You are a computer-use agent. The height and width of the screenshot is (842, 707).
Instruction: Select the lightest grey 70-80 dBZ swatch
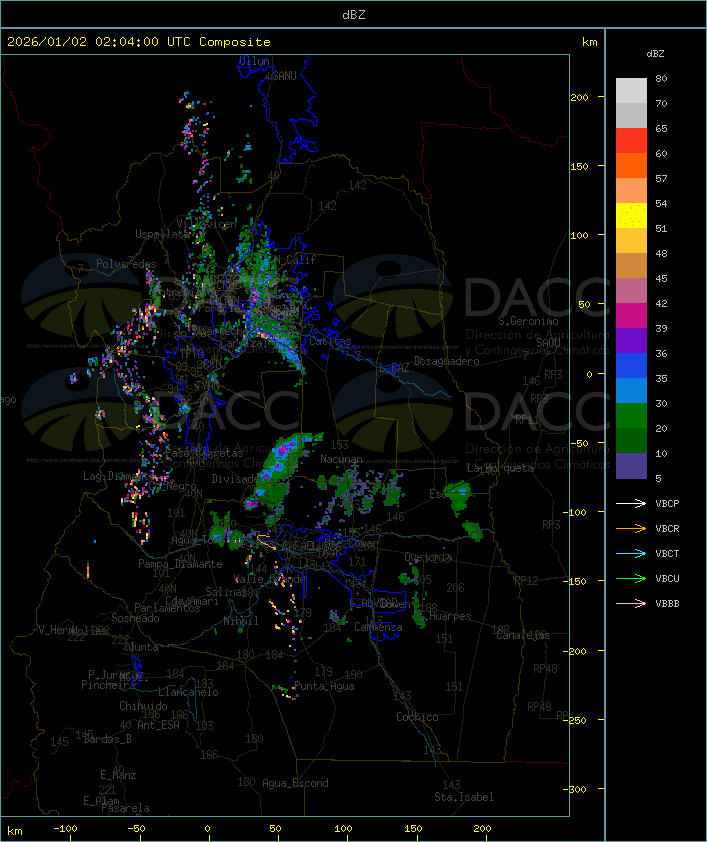point(631,91)
